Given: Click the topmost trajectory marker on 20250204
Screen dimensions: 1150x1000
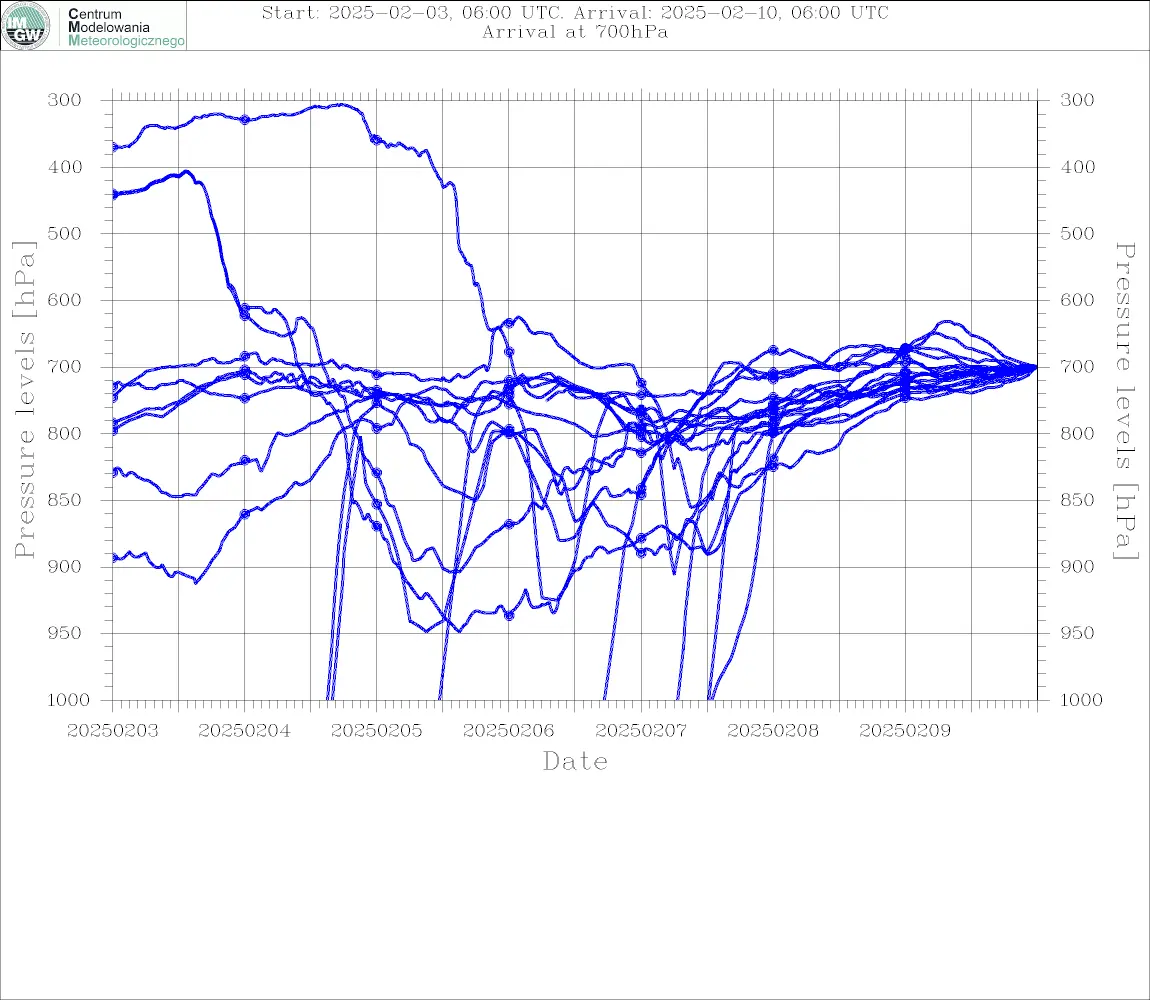Looking at the screenshot, I should tap(245, 120).
